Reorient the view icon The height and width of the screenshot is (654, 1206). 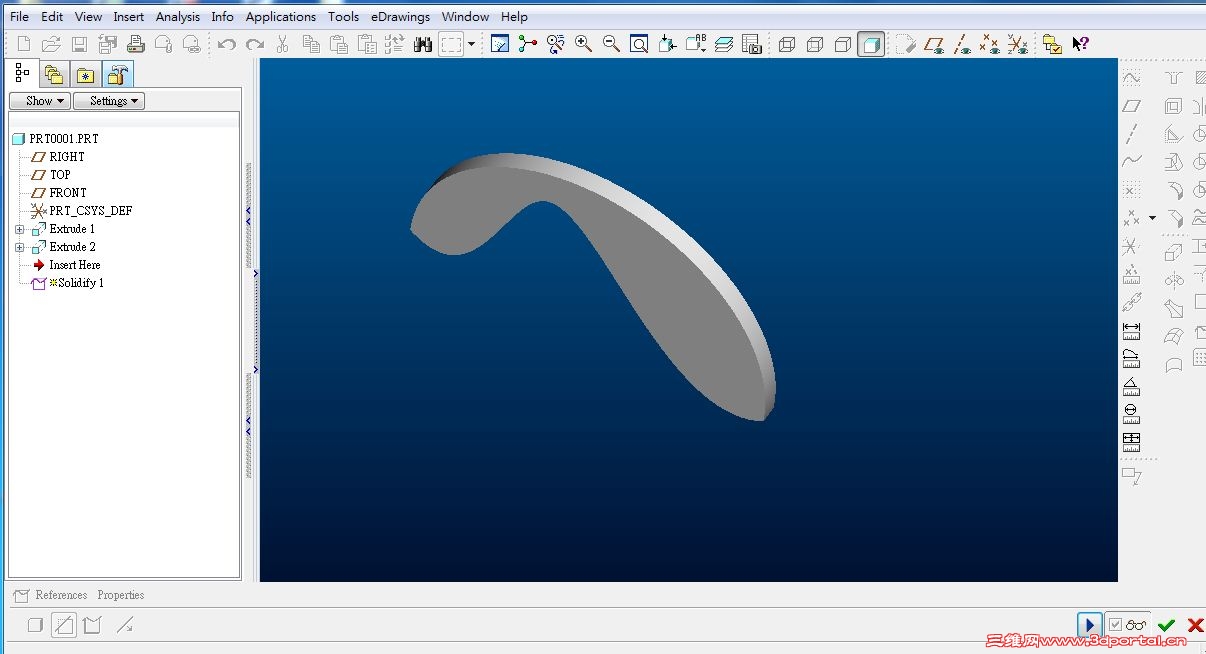pyautogui.click(x=668, y=44)
